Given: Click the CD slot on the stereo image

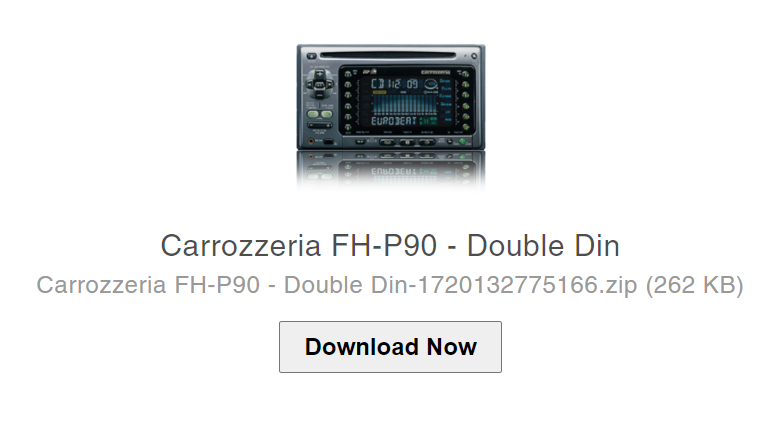Looking at the screenshot, I should [x=388, y=55].
